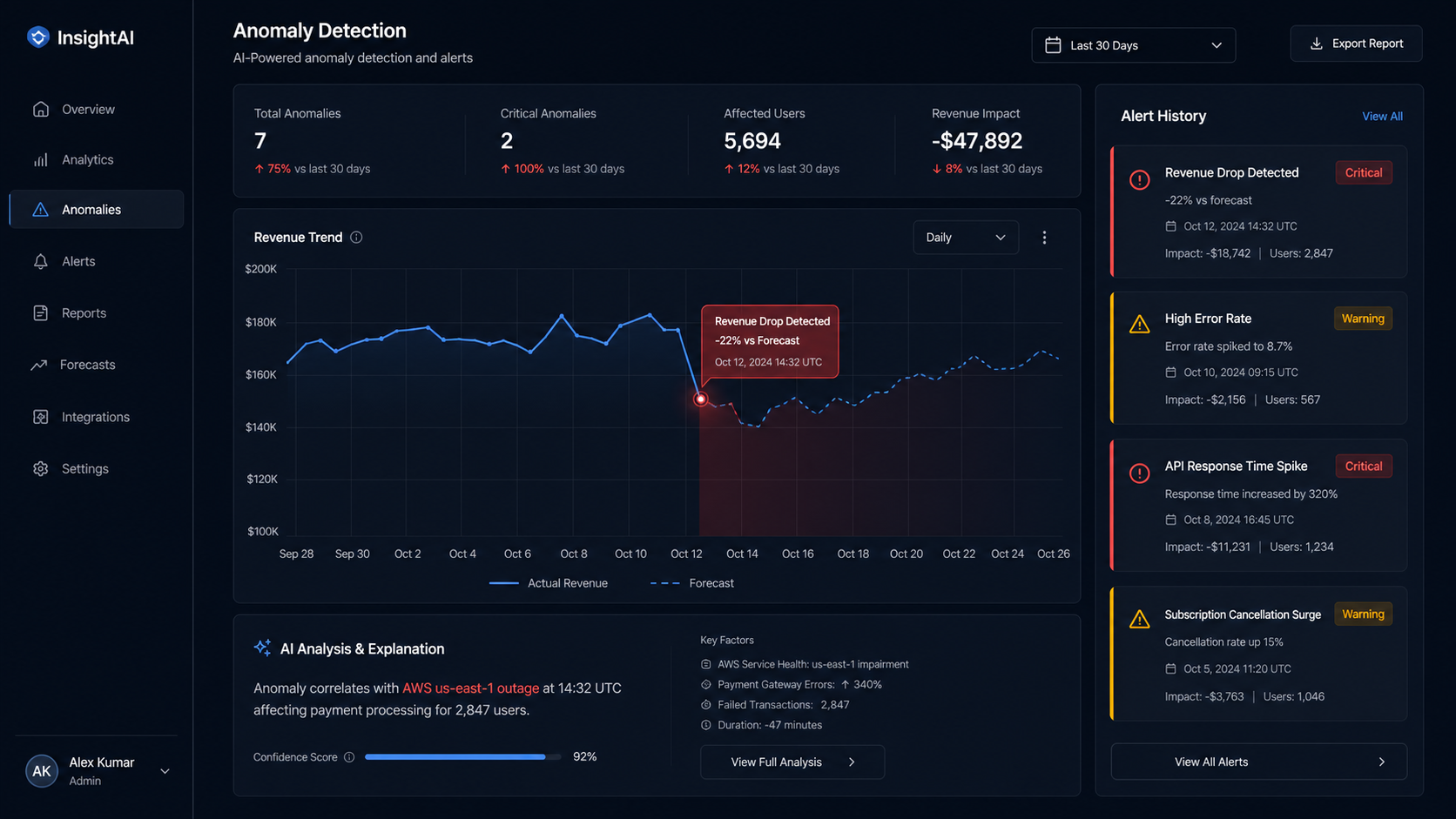Click the info icon beside Revenue Trend

click(356, 238)
